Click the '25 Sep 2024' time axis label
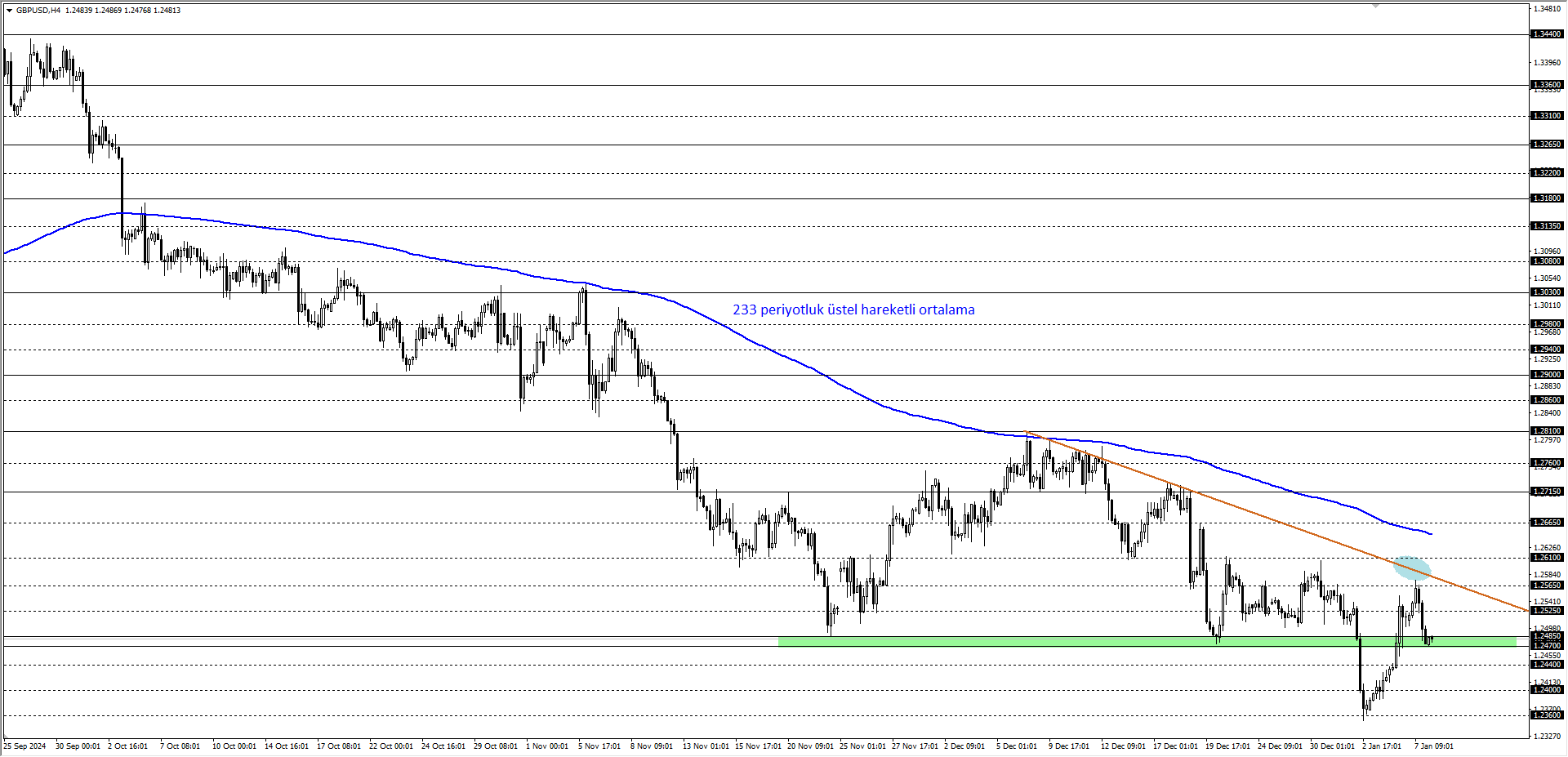The image size is (1568, 757). (x=25, y=746)
